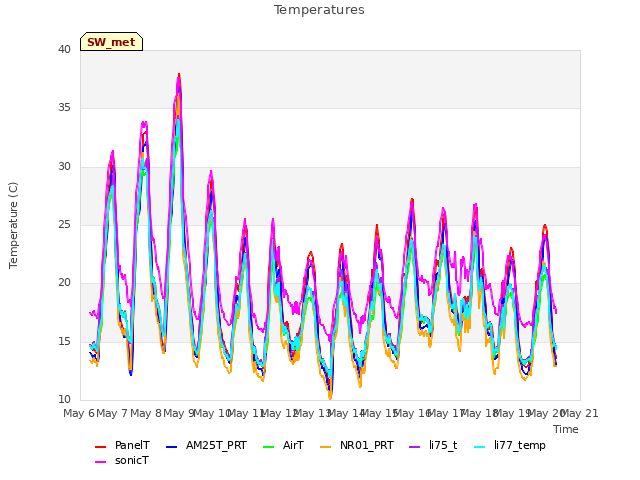Click the Temperature (C) axis title
The height and width of the screenshot is (480, 640).
(x=13, y=225)
